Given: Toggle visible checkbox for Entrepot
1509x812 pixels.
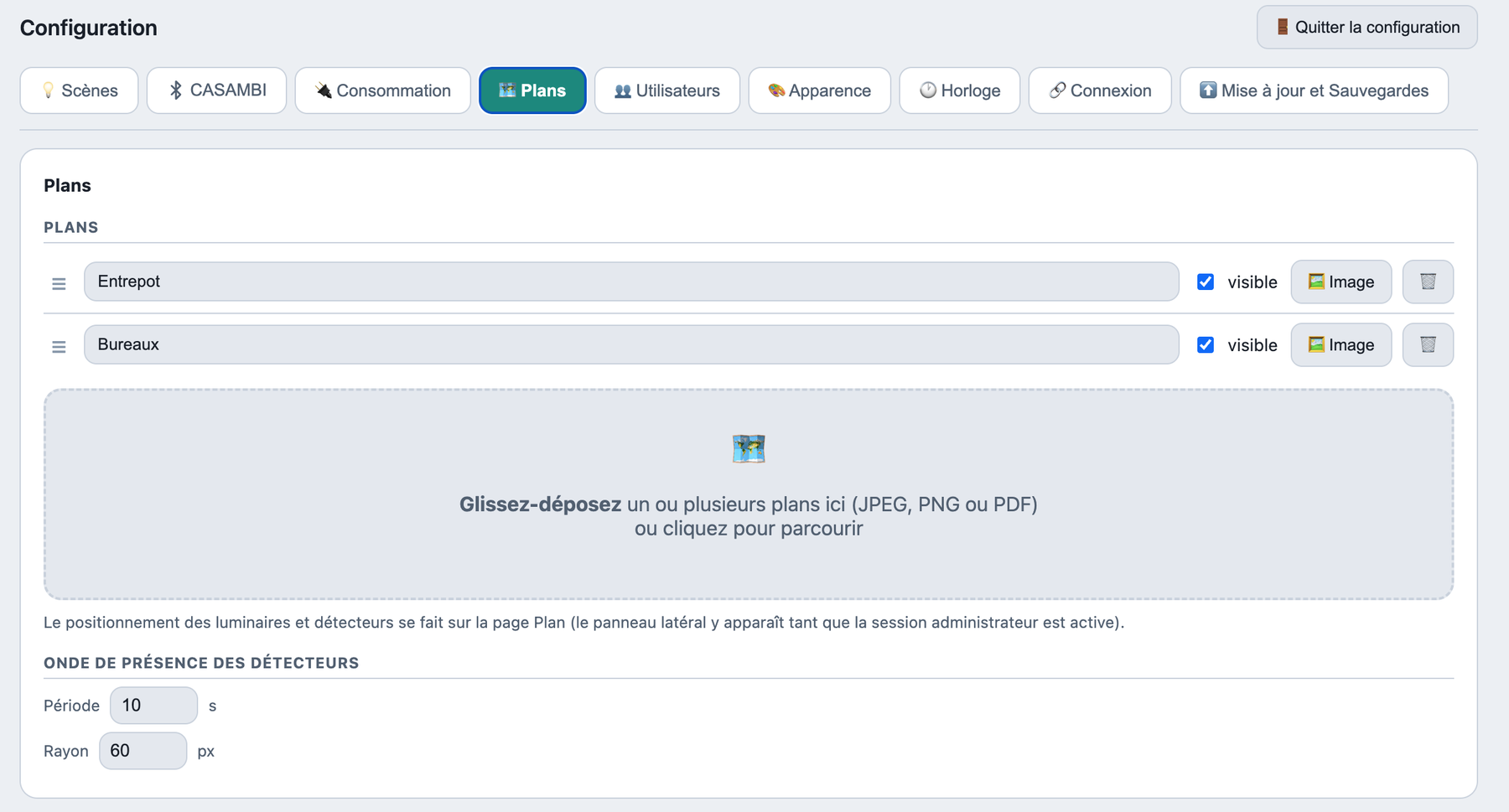Looking at the screenshot, I should pyautogui.click(x=1206, y=282).
